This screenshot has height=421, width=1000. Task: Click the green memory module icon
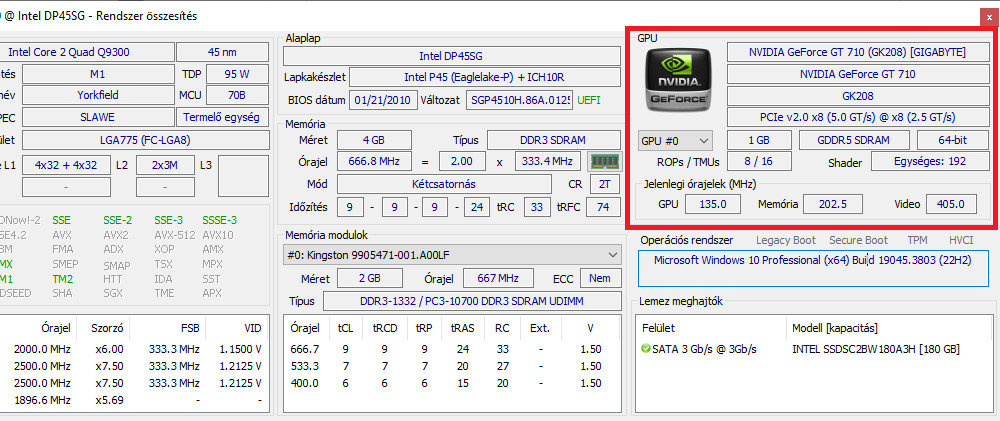coord(600,161)
